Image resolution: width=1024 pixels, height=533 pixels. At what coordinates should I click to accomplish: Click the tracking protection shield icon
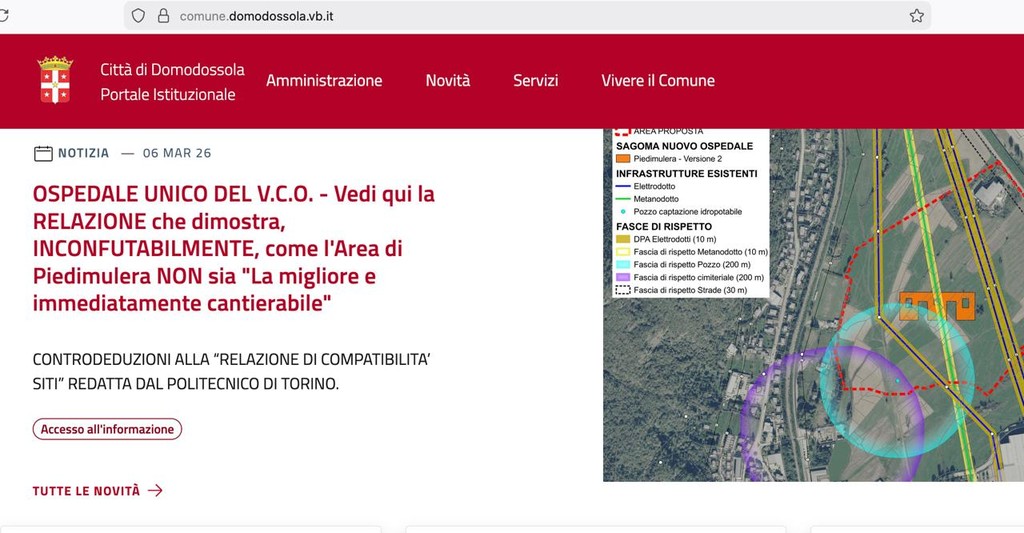click(x=138, y=15)
